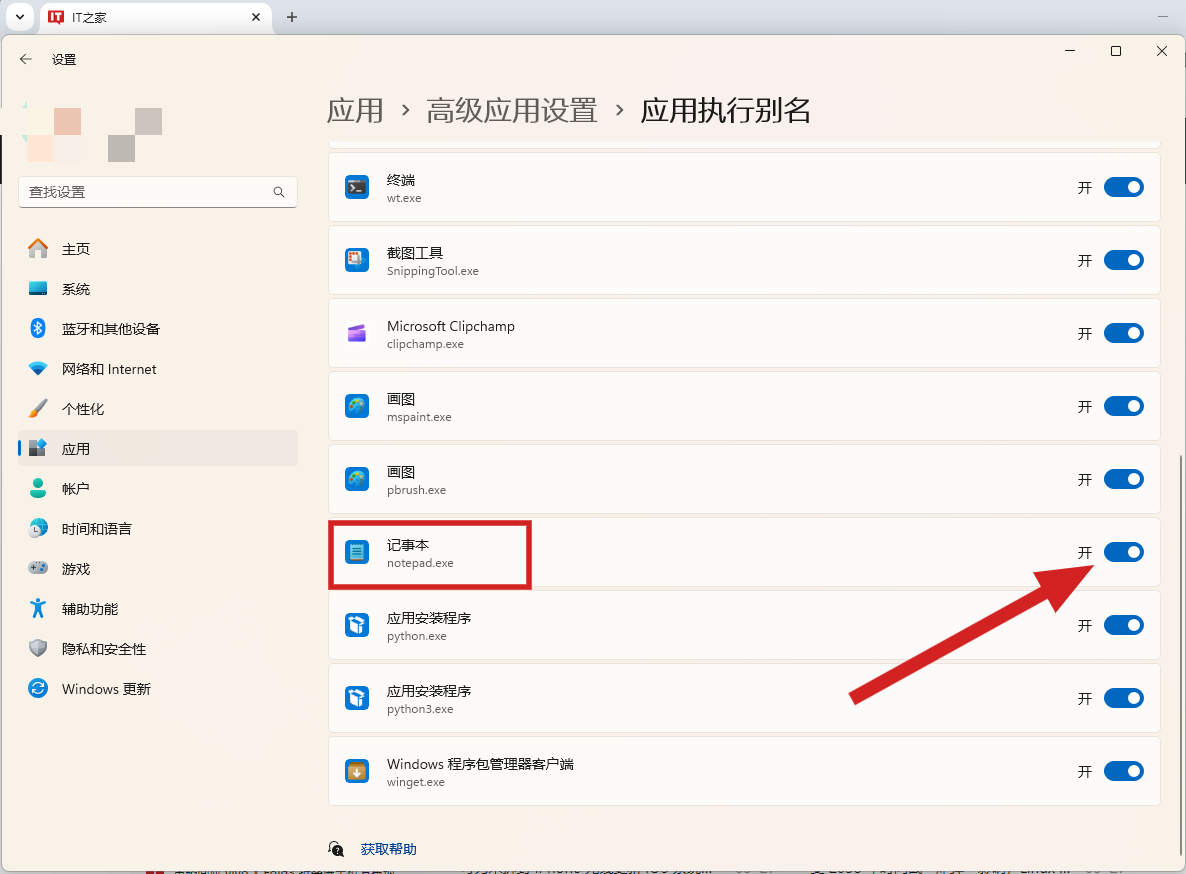Click the back arrow in Settings
This screenshot has height=874, width=1186.
25,59
